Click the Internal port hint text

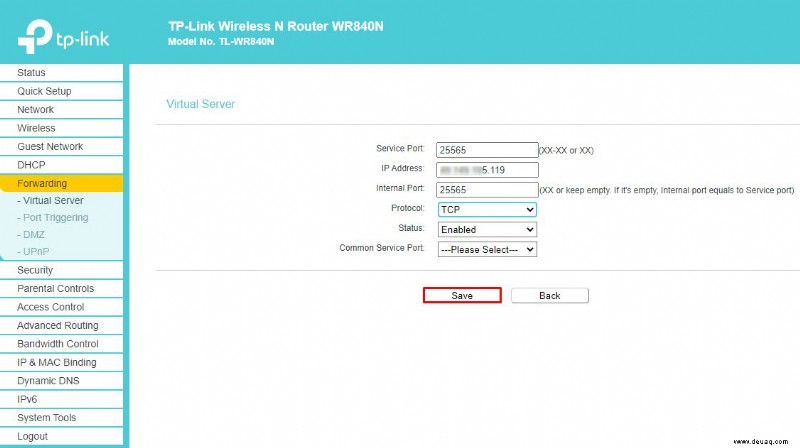[667, 190]
